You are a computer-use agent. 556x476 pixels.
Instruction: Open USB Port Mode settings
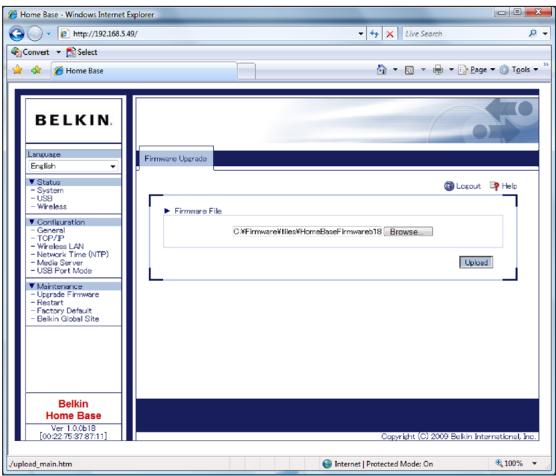(x=64, y=271)
